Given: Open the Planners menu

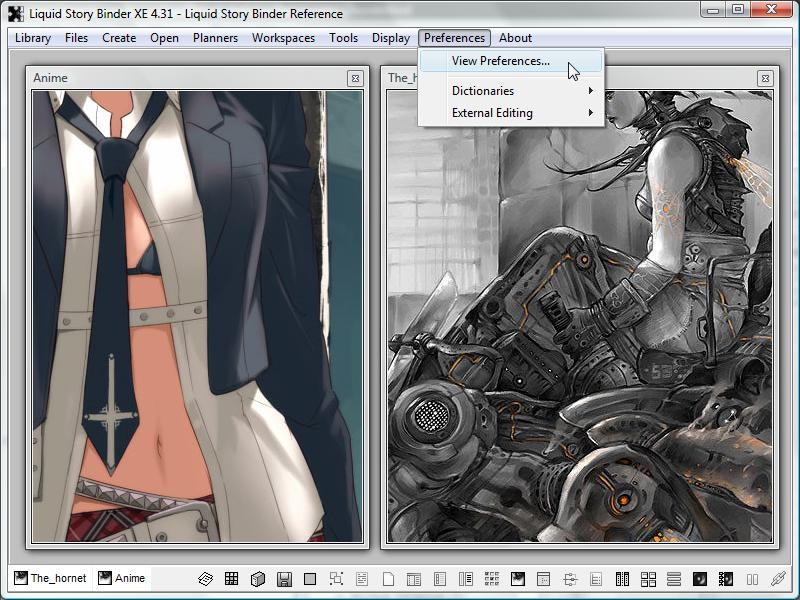Looking at the screenshot, I should [x=215, y=38].
